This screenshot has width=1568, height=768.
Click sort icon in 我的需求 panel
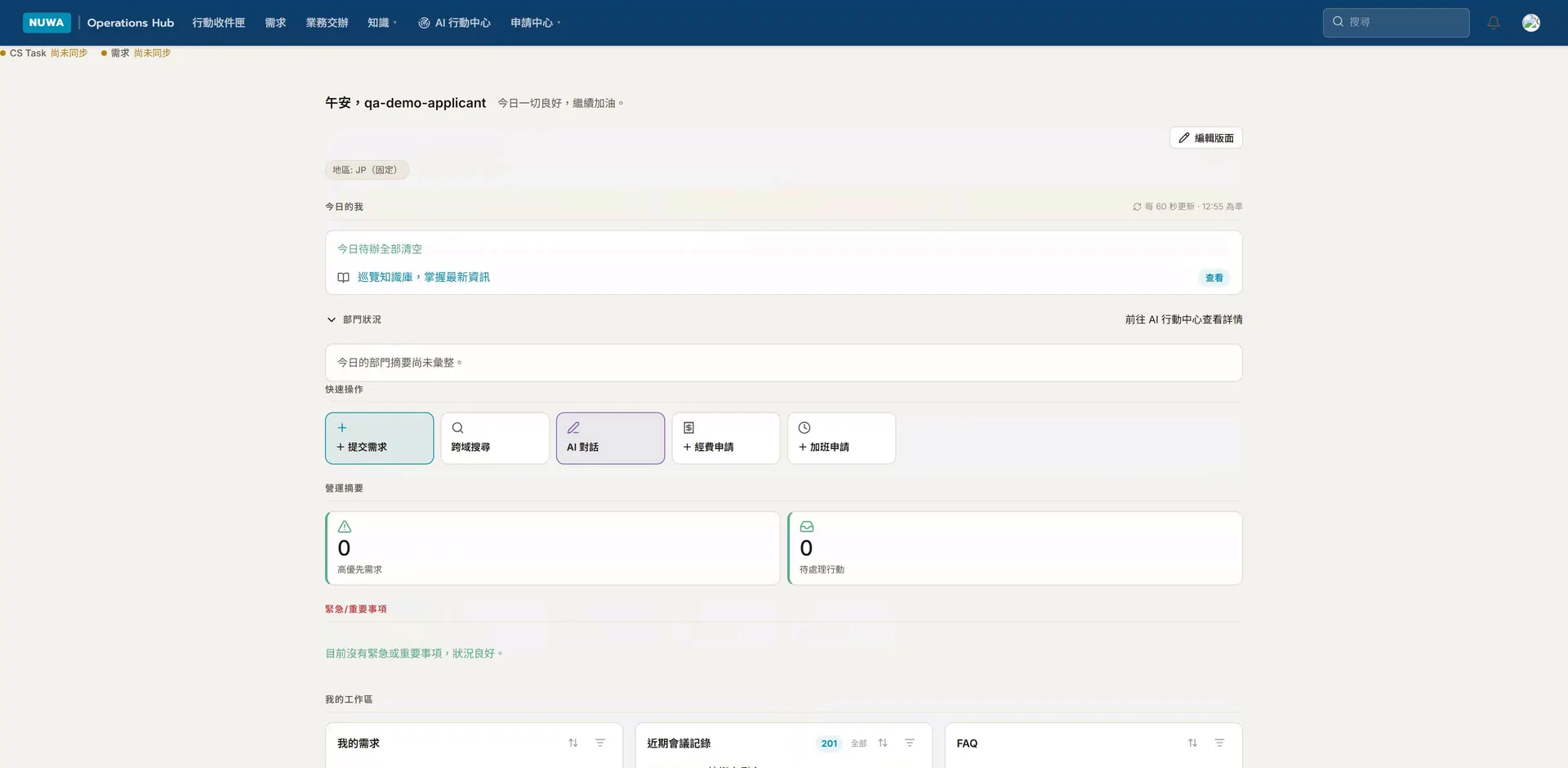pos(573,743)
